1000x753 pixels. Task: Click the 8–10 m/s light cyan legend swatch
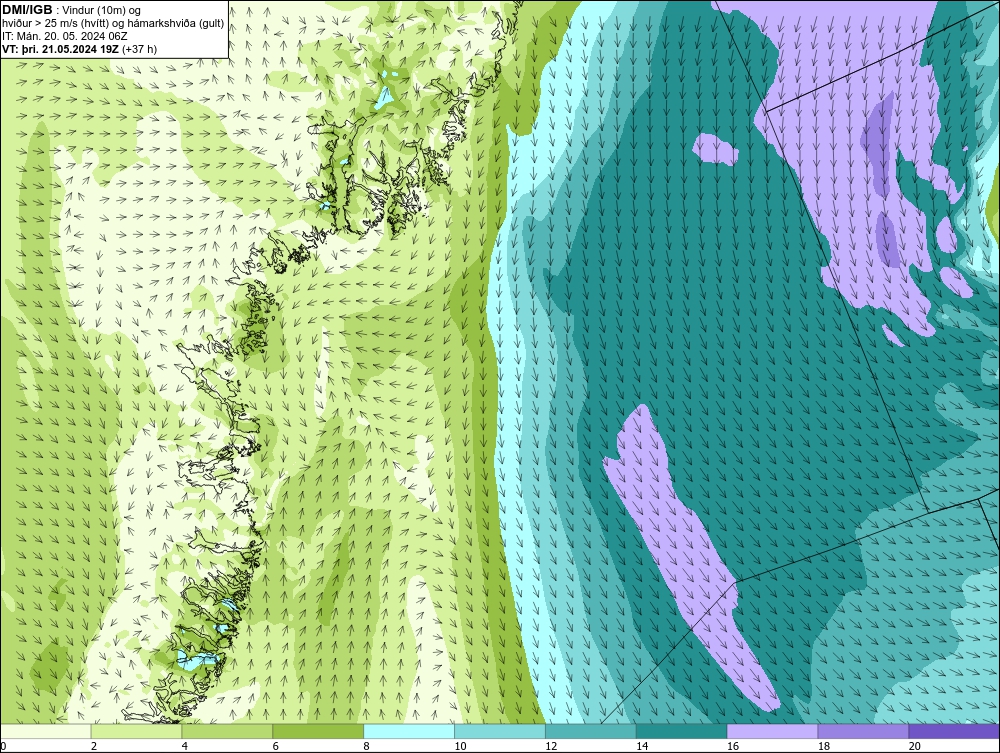click(409, 731)
